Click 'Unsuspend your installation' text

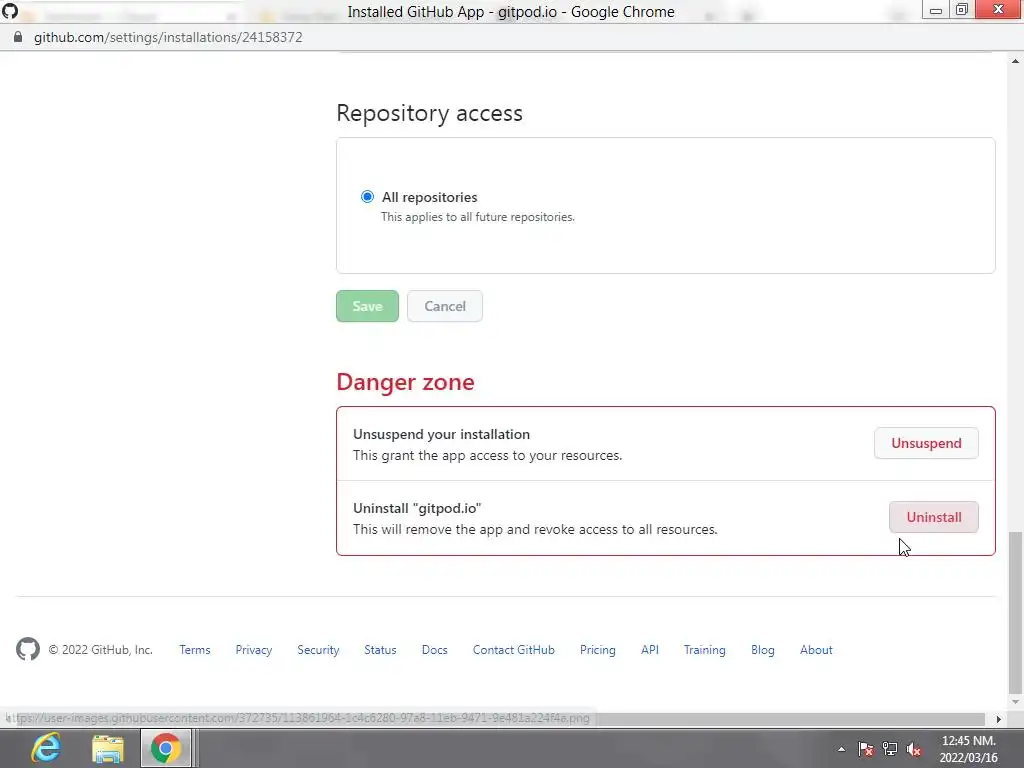[441, 434]
